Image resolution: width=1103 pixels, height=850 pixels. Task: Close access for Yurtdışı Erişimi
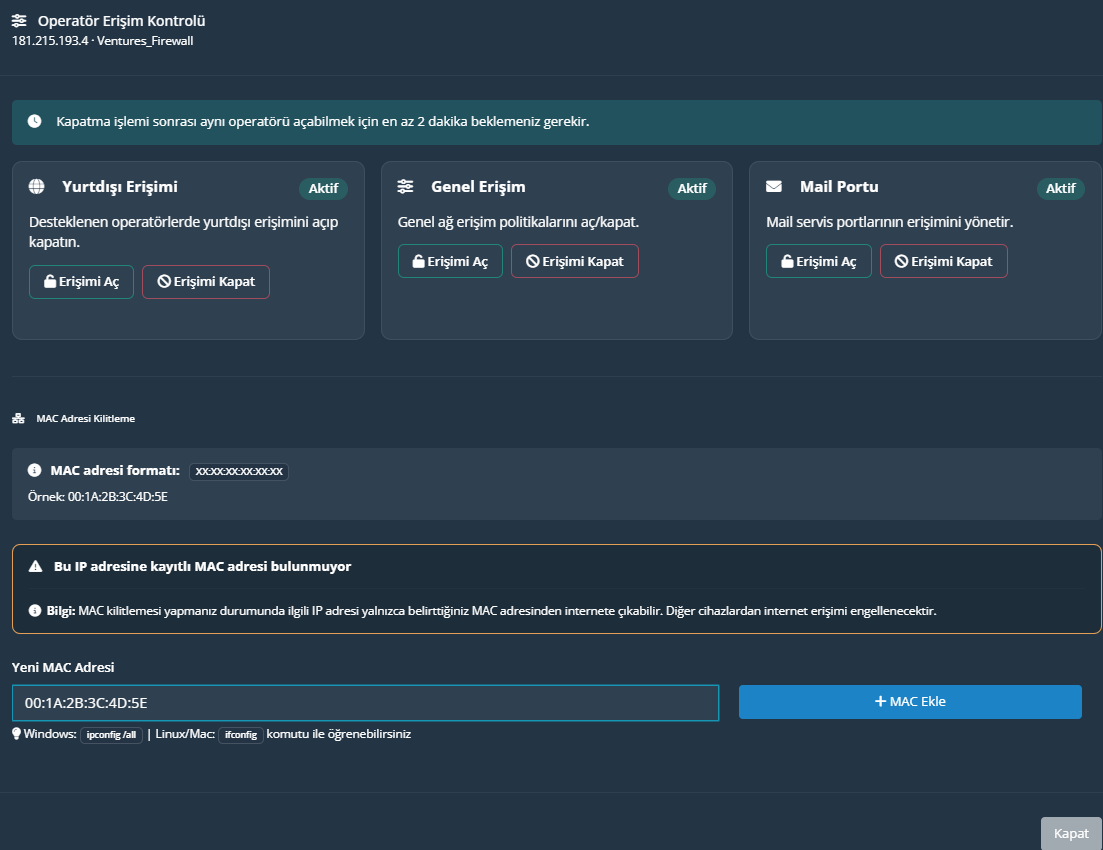click(x=206, y=281)
